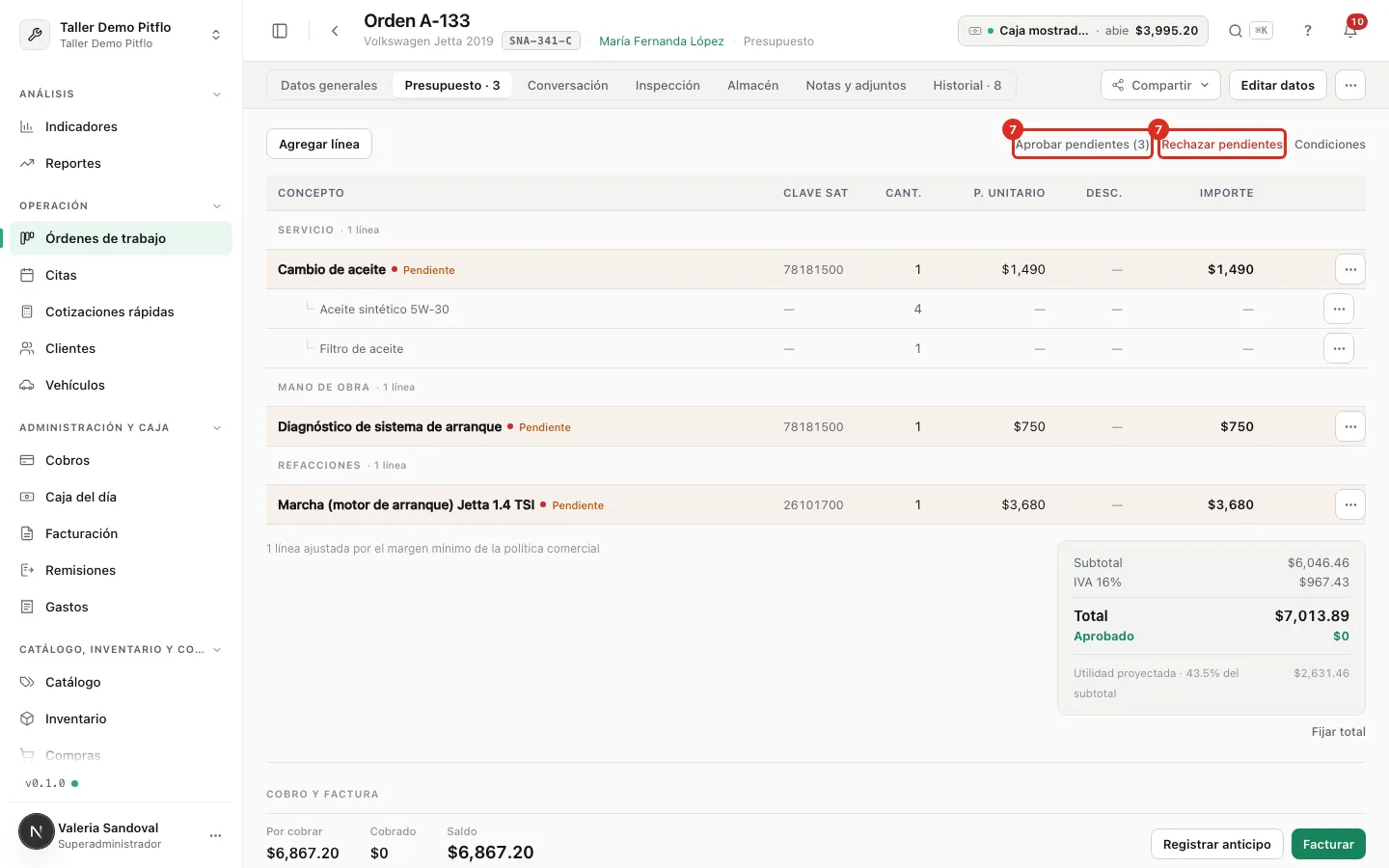Open user menu dots beside Valeria Sandoval
Viewport: 1389px width, 868px height.
[x=215, y=835]
